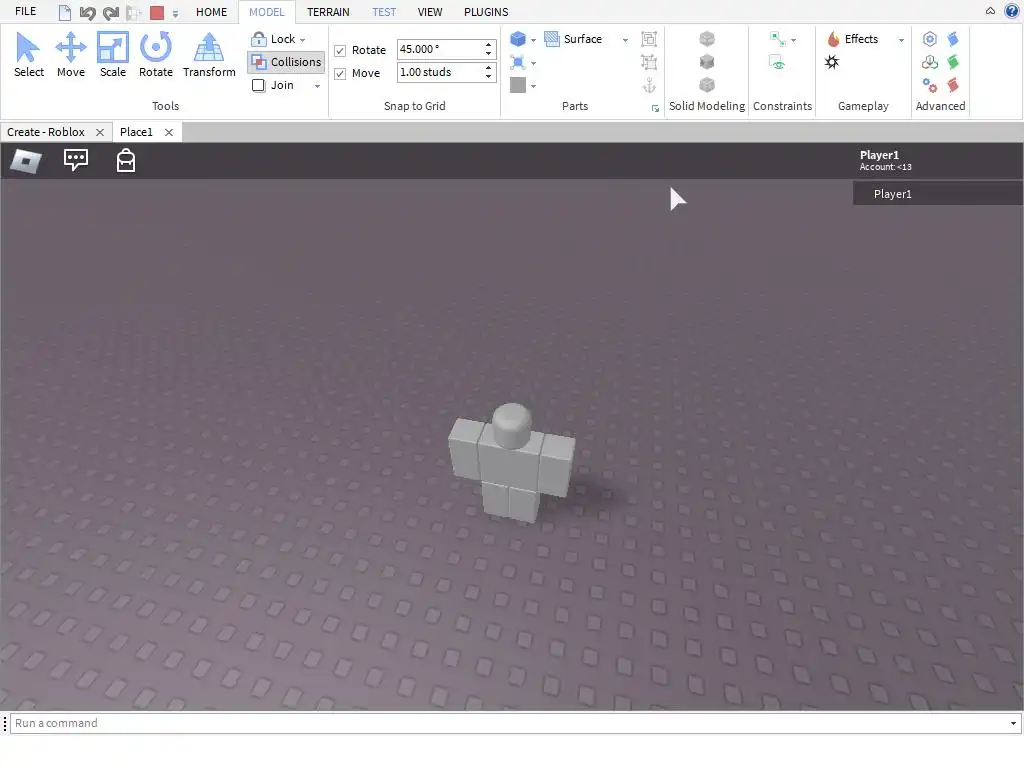Expand the Effects dropdown
The image size is (1024, 768).
coord(901,40)
